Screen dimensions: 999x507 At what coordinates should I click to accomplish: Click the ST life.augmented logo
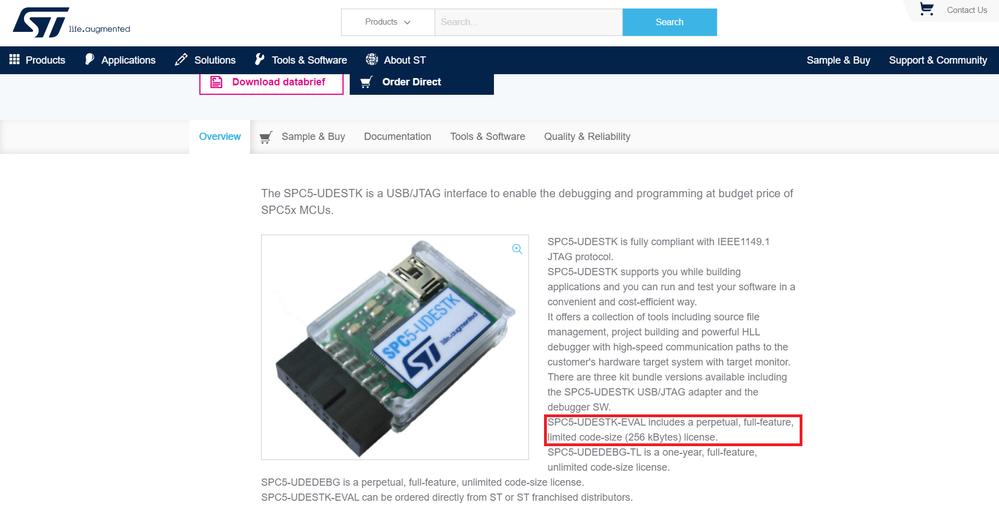71,23
